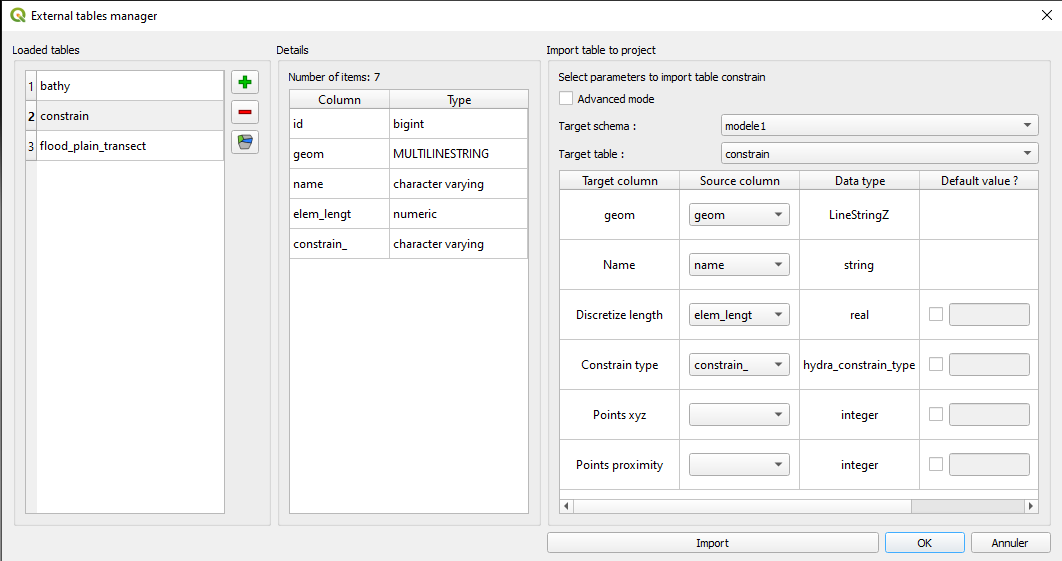Viewport: 1062px width, 561px height.
Task: Click the constrain_ column cell in Details
Action: pos(339,244)
